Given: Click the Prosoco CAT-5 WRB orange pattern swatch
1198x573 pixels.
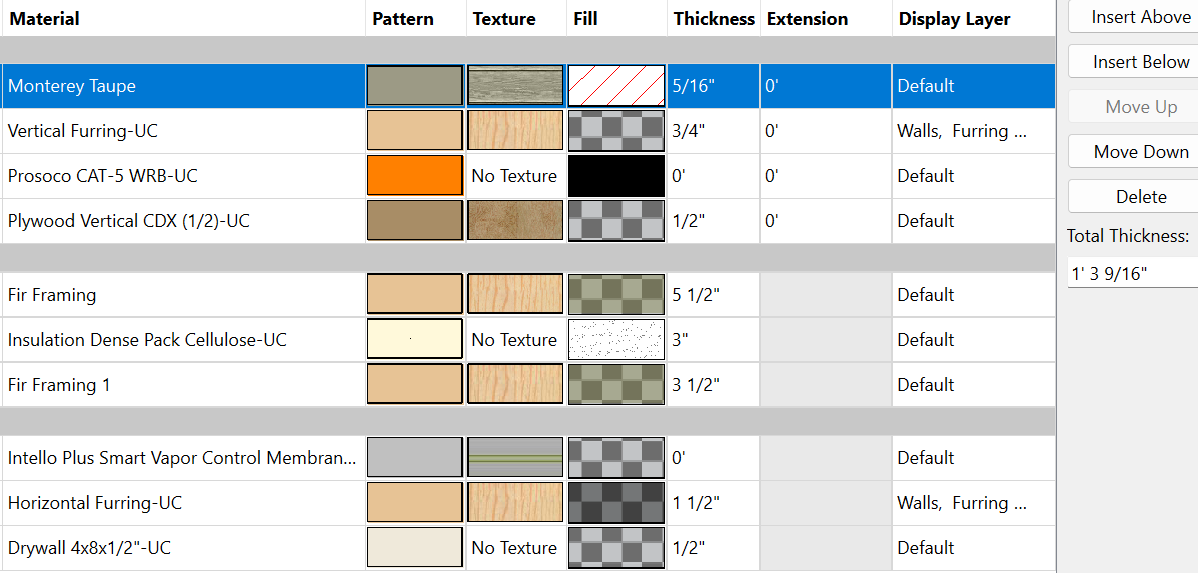Looking at the screenshot, I should pyautogui.click(x=415, y=176).
